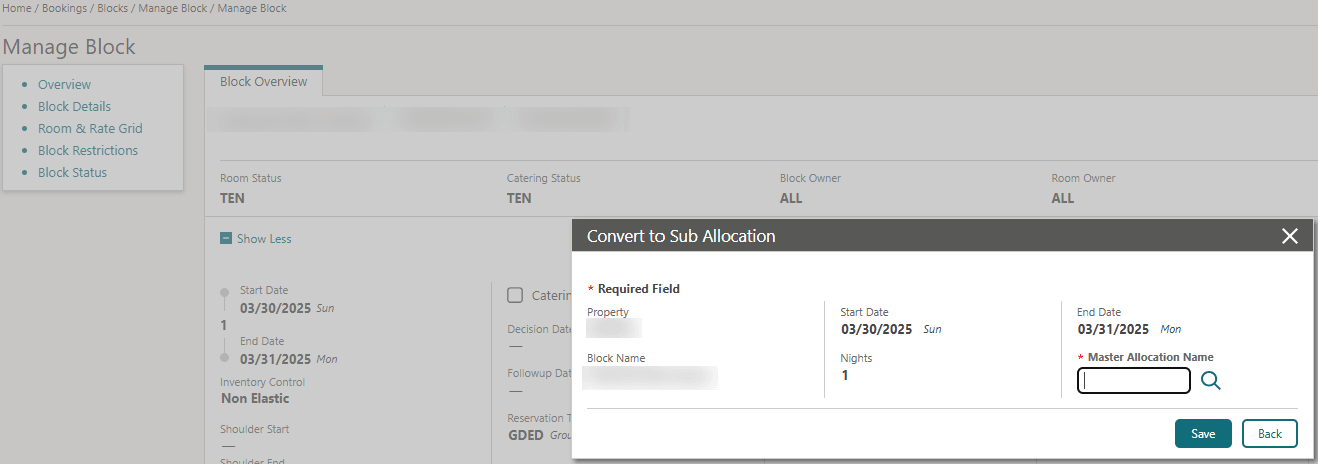Open Block Restrictions link
The image size is (1318, 464).
(x=88, y=151)
